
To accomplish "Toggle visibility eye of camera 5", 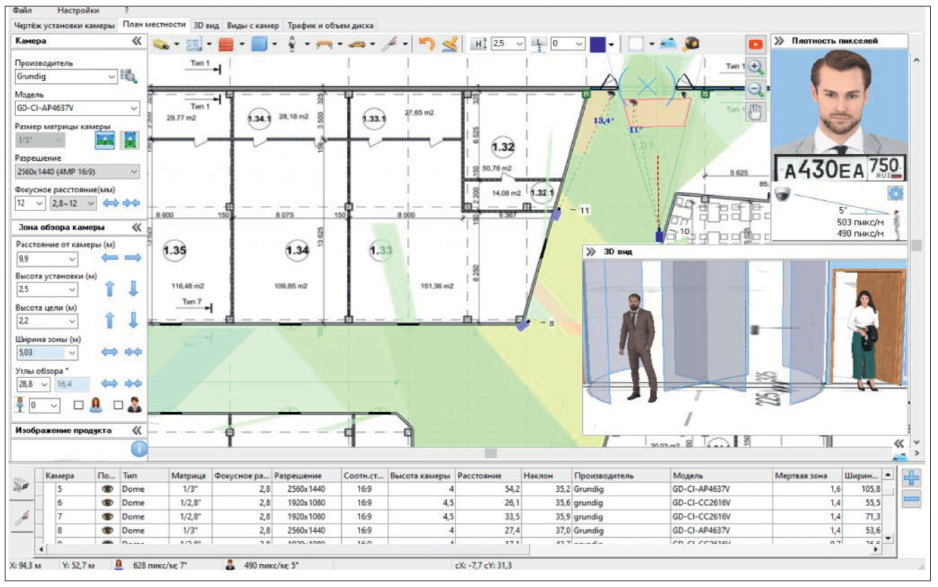I will click(107, 489).
